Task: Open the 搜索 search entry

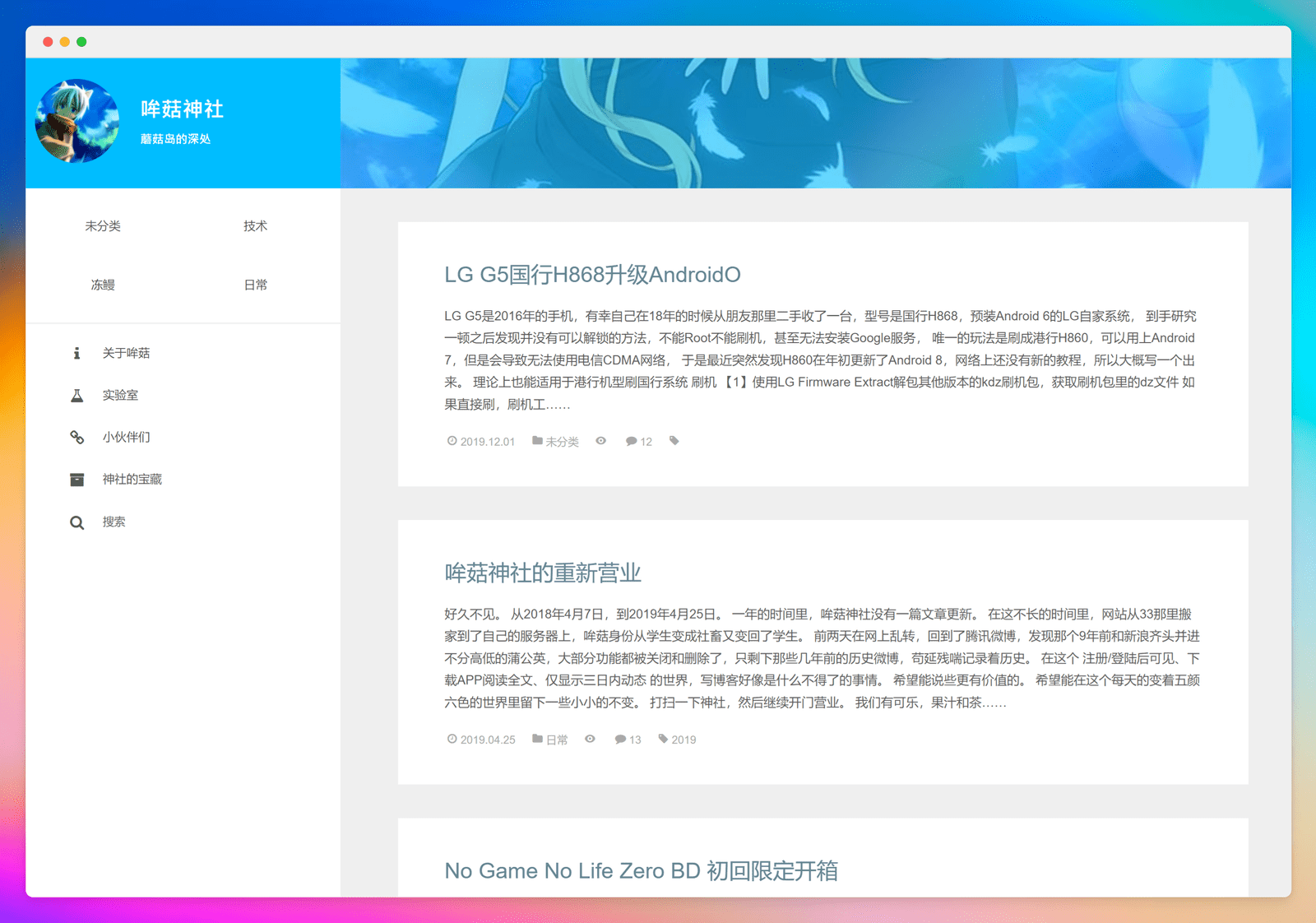Action: (x=114, y=522)
